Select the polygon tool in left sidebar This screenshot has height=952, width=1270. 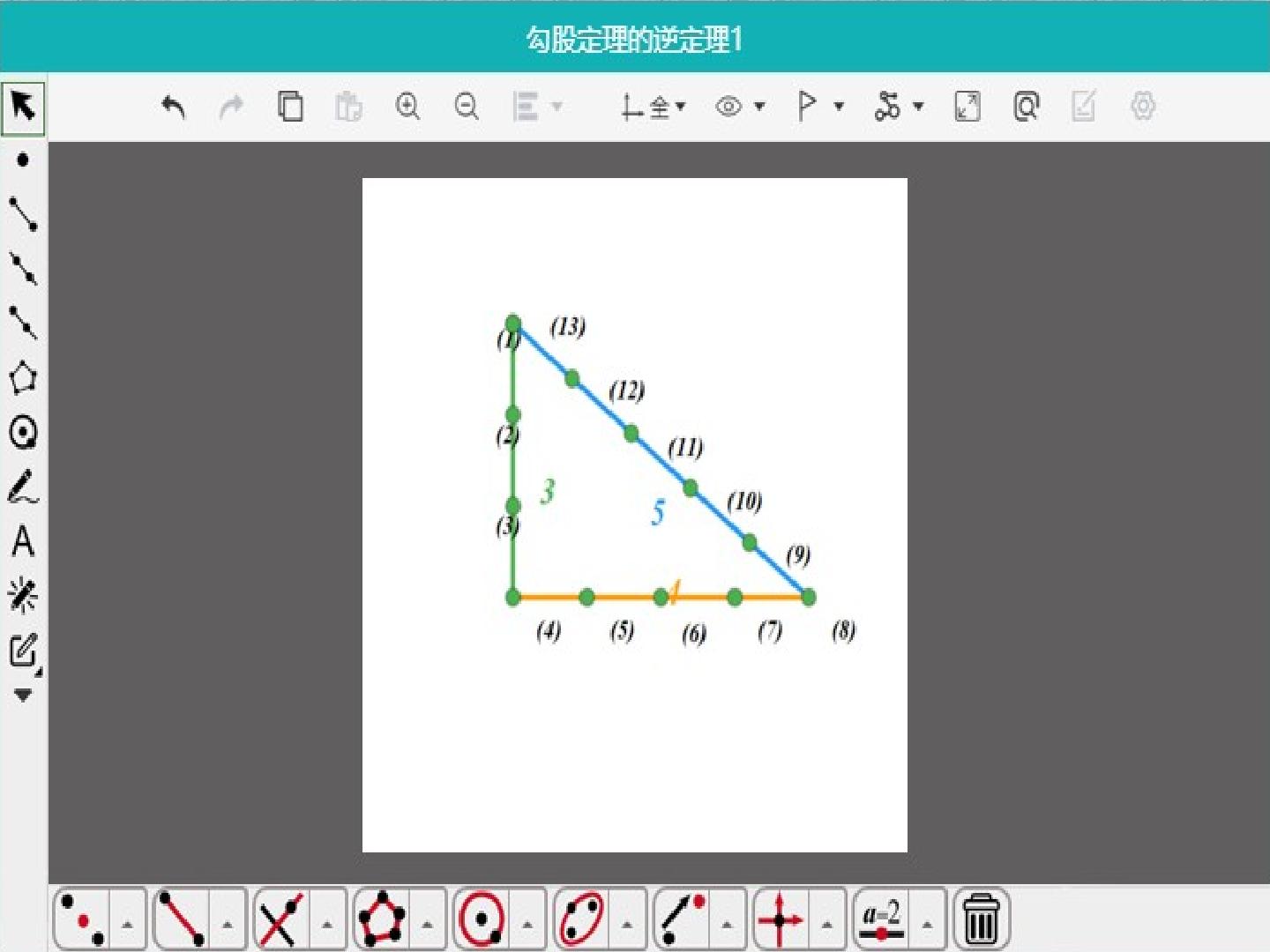tap(23, 378)
